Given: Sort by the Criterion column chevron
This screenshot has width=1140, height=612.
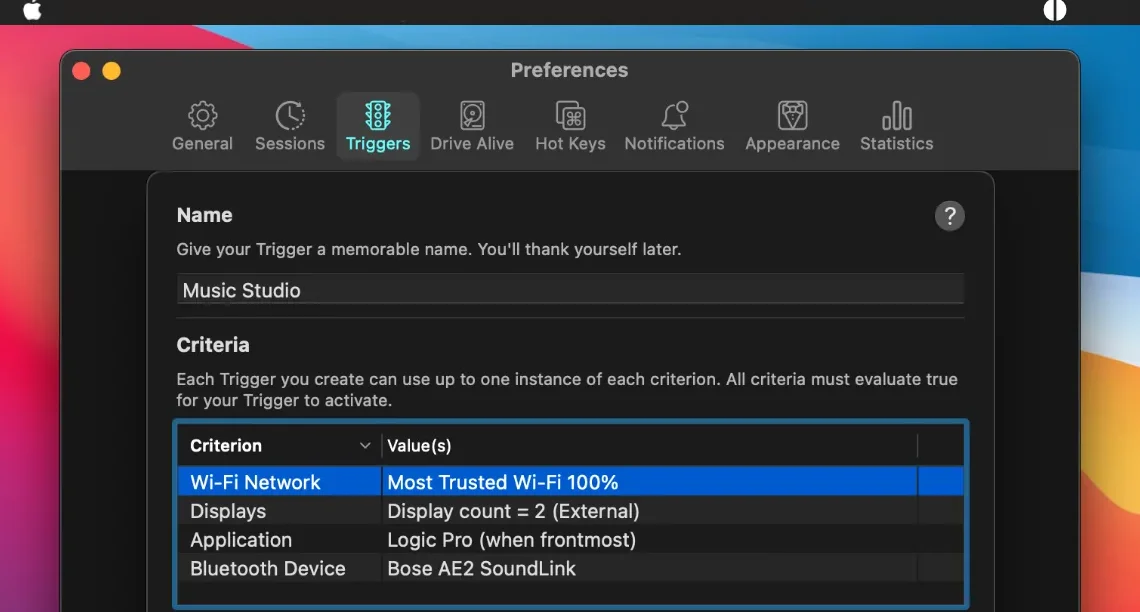Looking at the screenshot, I should tap(365, 446).
